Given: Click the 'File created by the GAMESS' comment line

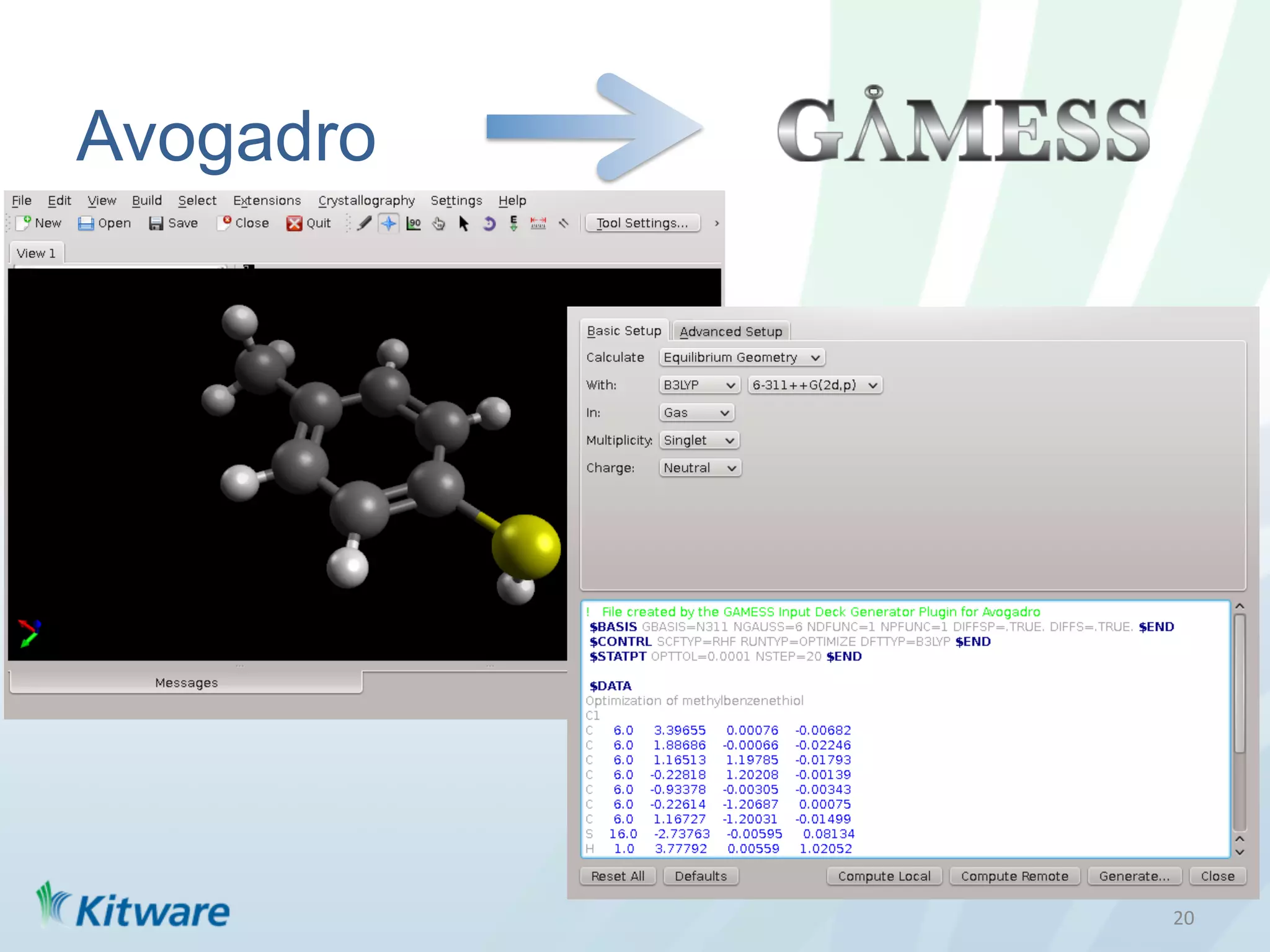Looking at the screenshot, I should [813, 612].
